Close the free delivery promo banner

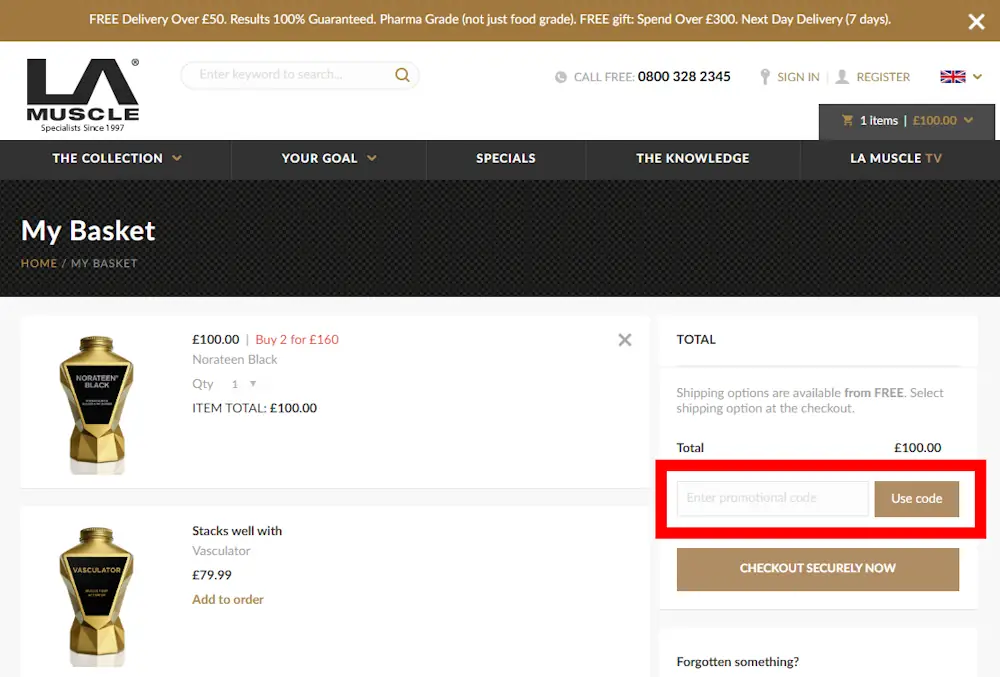point(976,22)
